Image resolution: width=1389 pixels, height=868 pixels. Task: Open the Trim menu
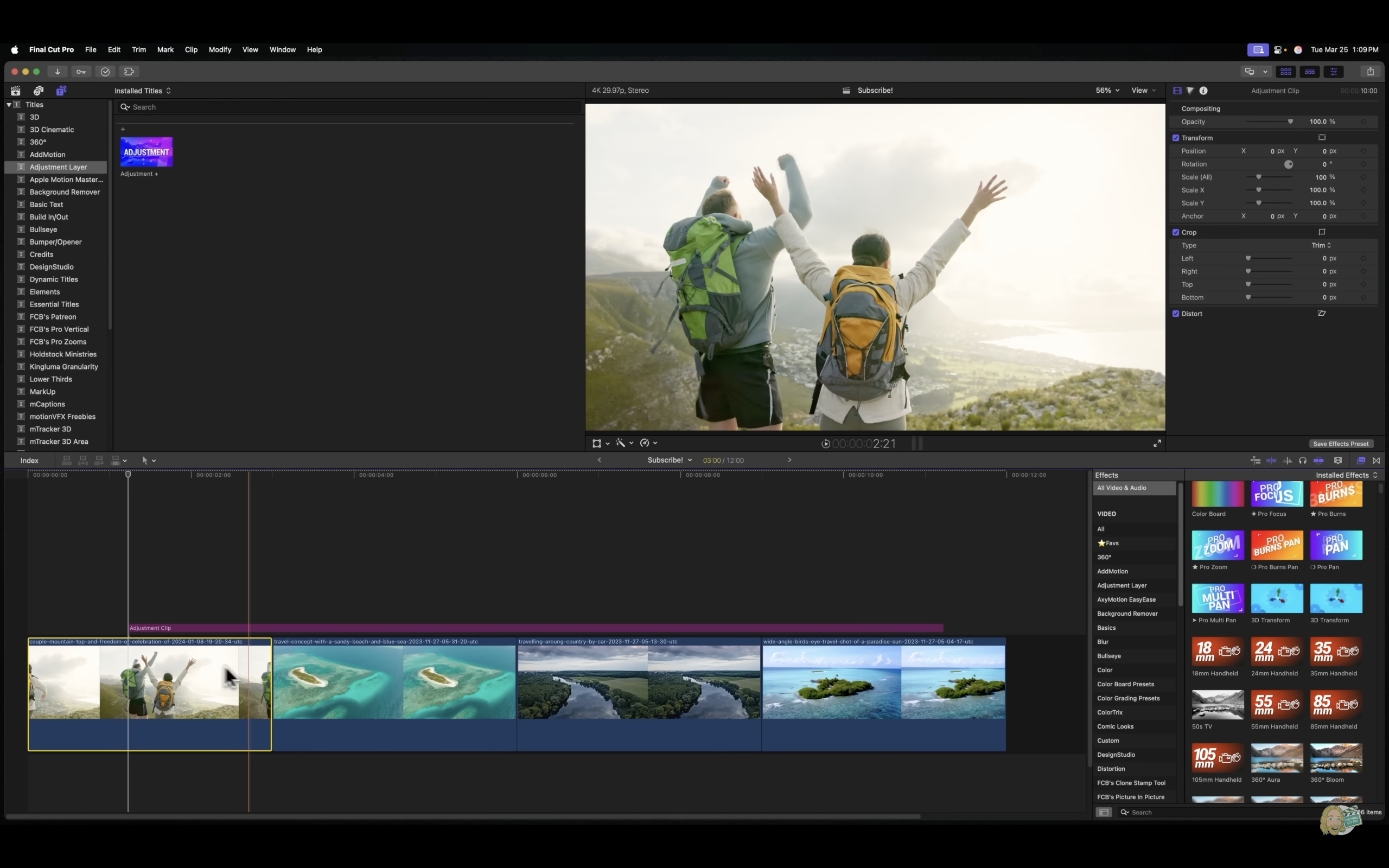point(139,49)
